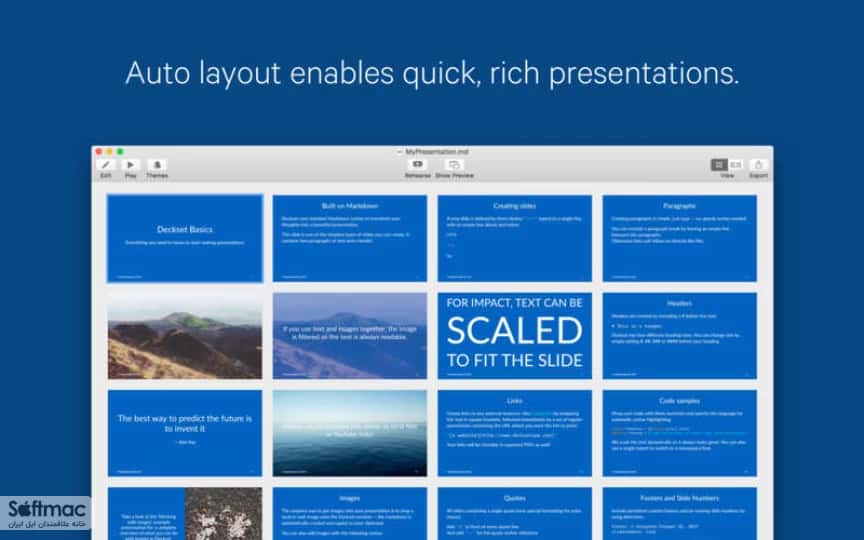This screenshot has width=864, height=540.
Task: Toggle Show Preview window
Action: [x=454, y=165]
